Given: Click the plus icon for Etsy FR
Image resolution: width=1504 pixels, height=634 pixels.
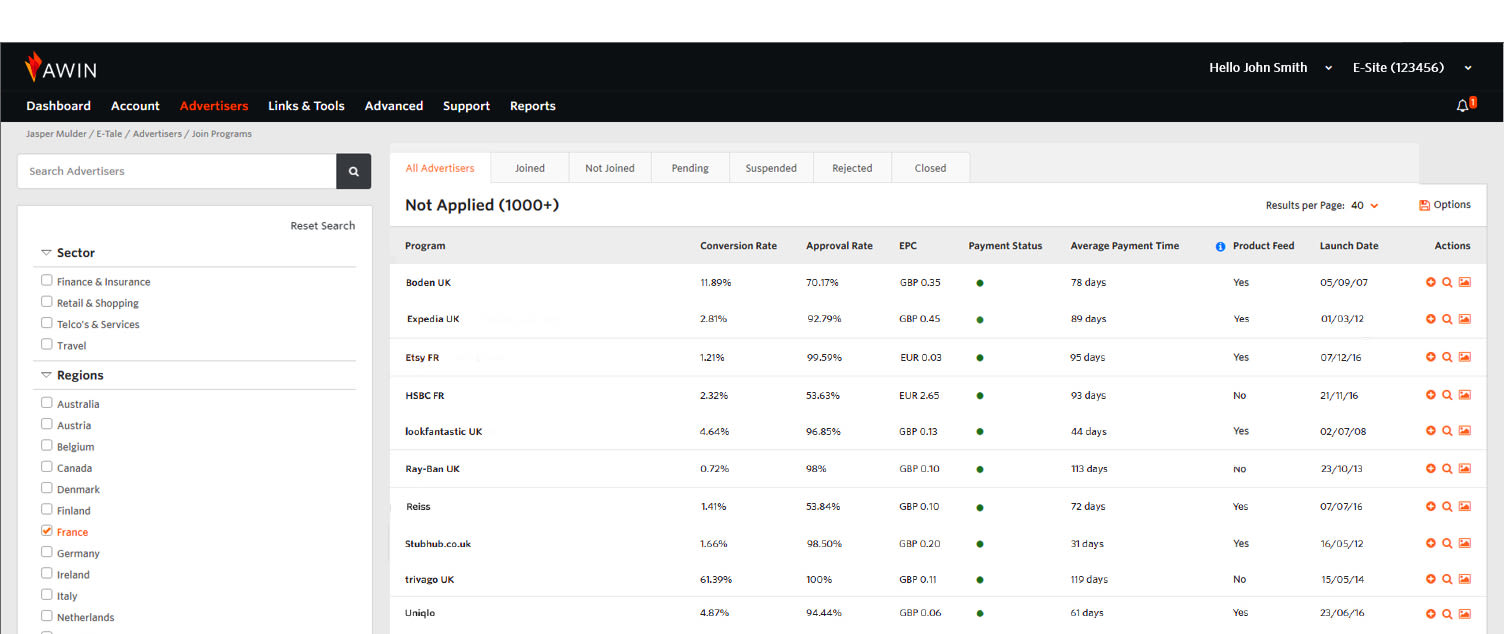Looking at the screenshot, I should [x=1431, y=357].
